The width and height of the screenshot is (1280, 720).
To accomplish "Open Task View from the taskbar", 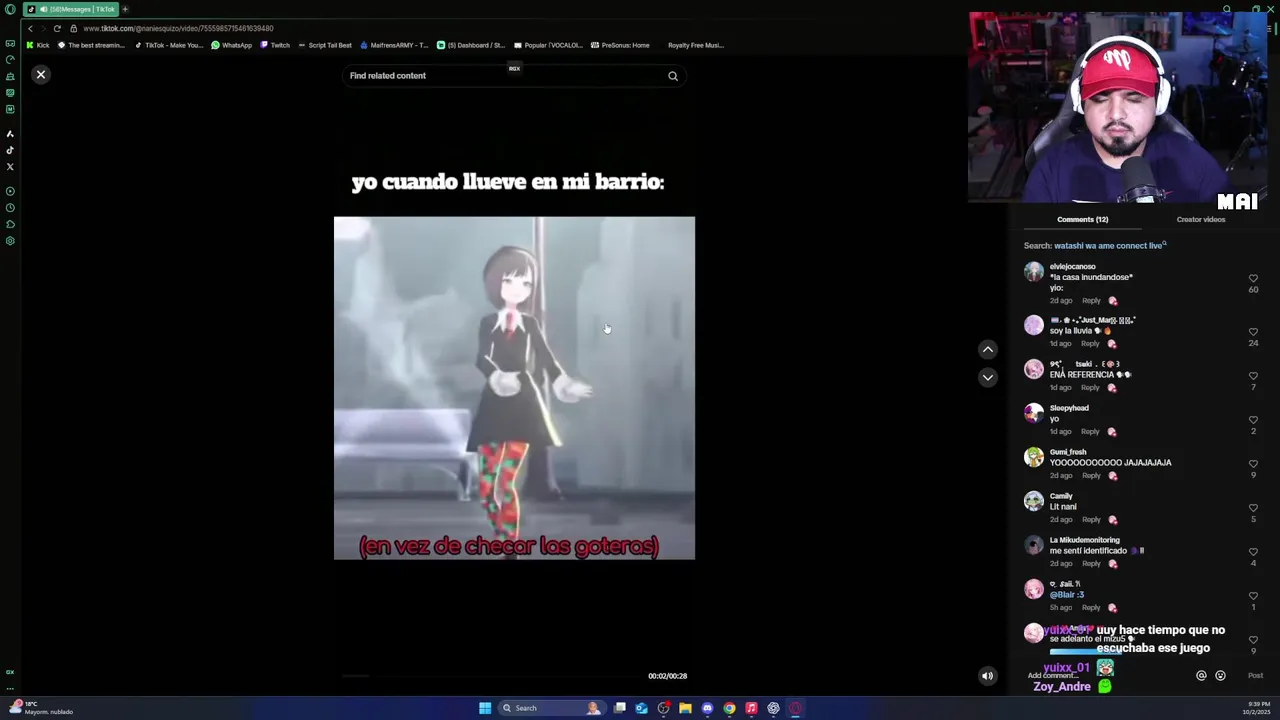I will [620, 708].
